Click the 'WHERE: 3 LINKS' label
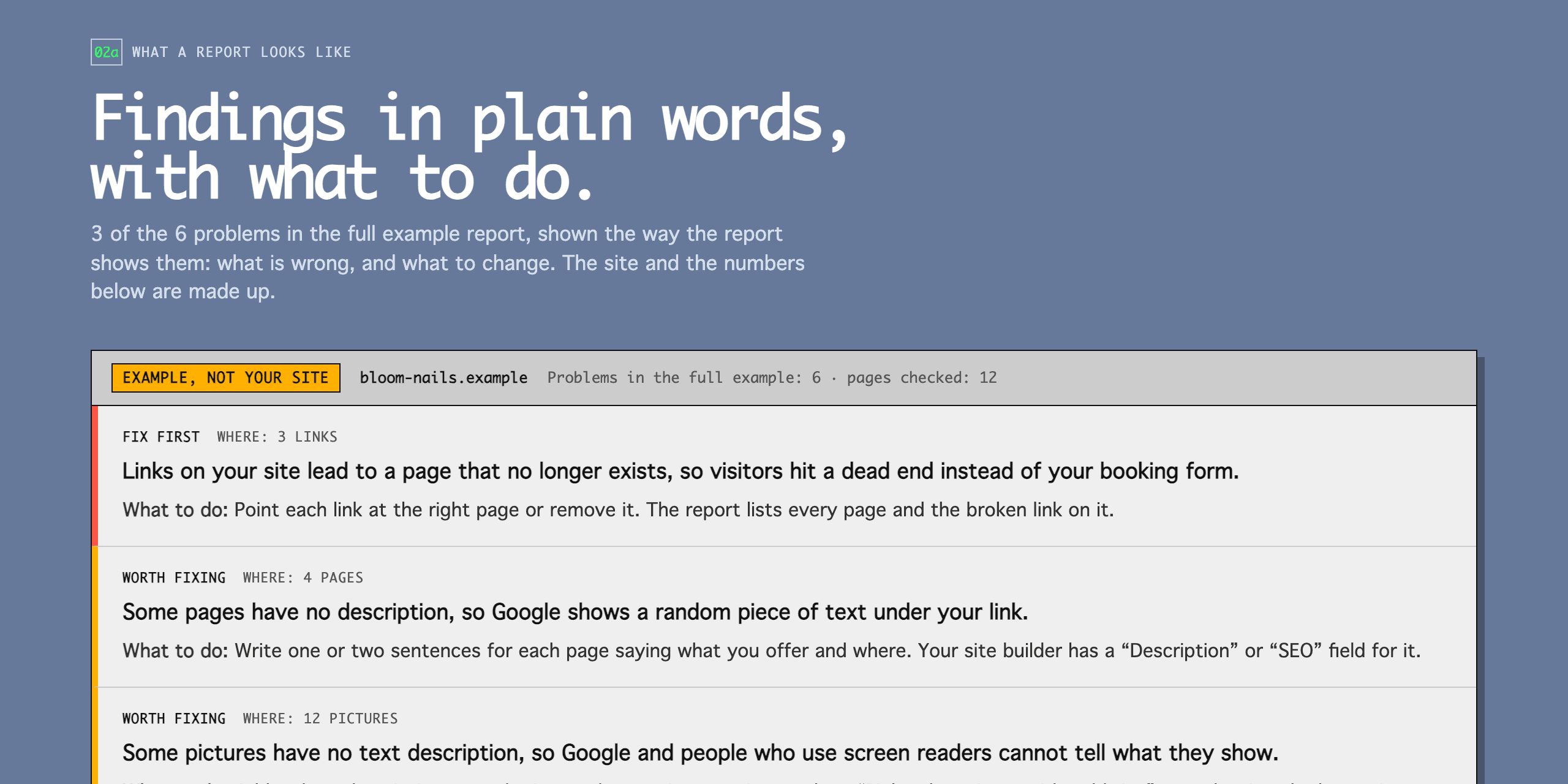This screenshot has height=784, width=1568. click(x=277, y=437)
